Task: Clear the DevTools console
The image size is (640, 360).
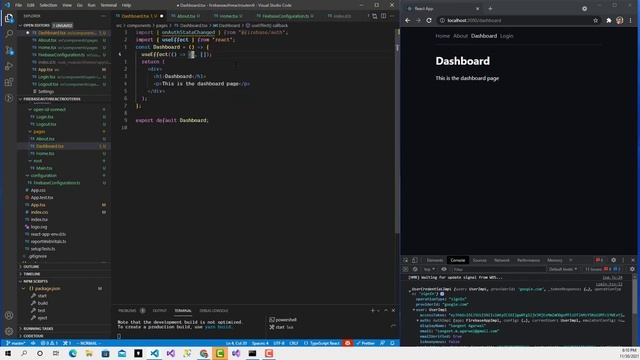Action: (x=415, y=269)
